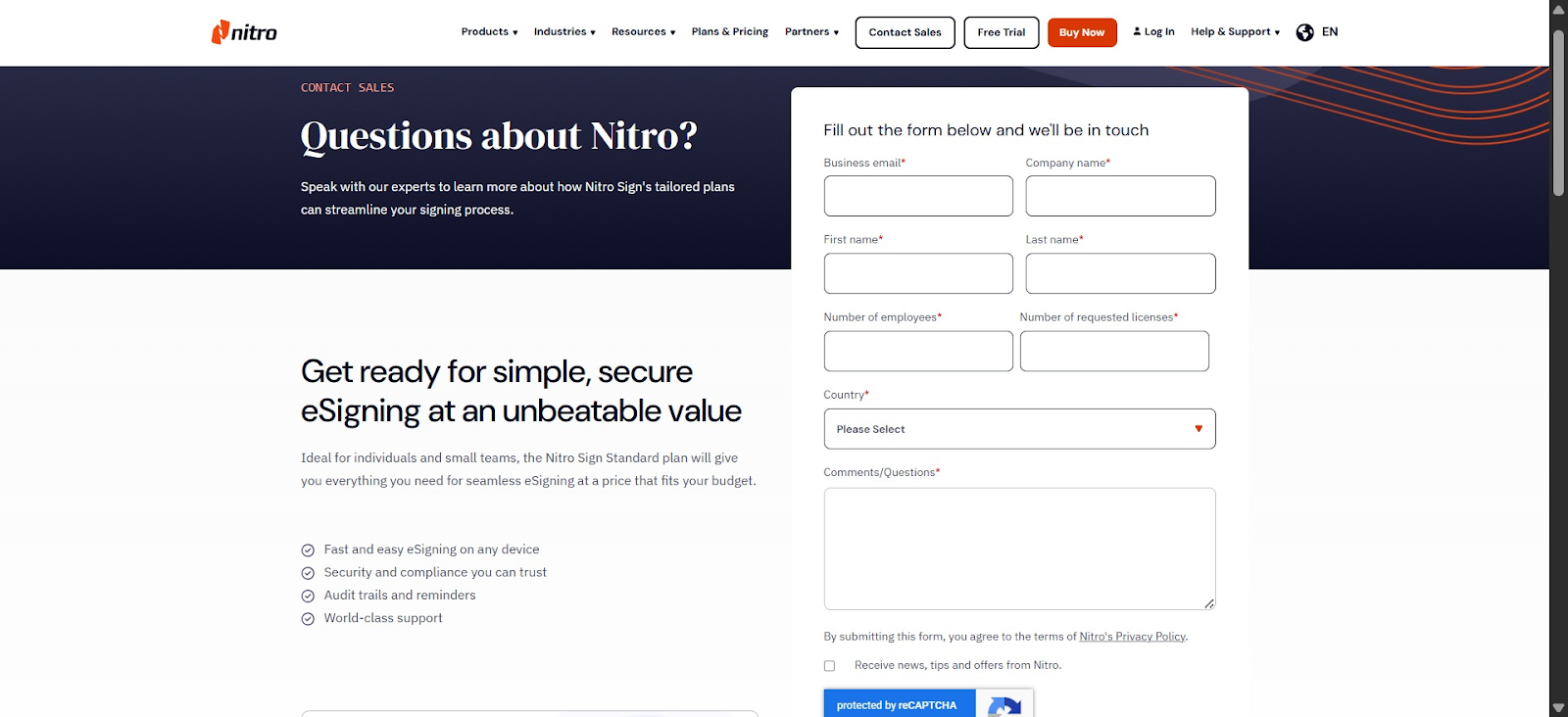The width and height of the screenshot is (1568, 717).
Task: Start a Free Trial
Action: (1002, 32)
